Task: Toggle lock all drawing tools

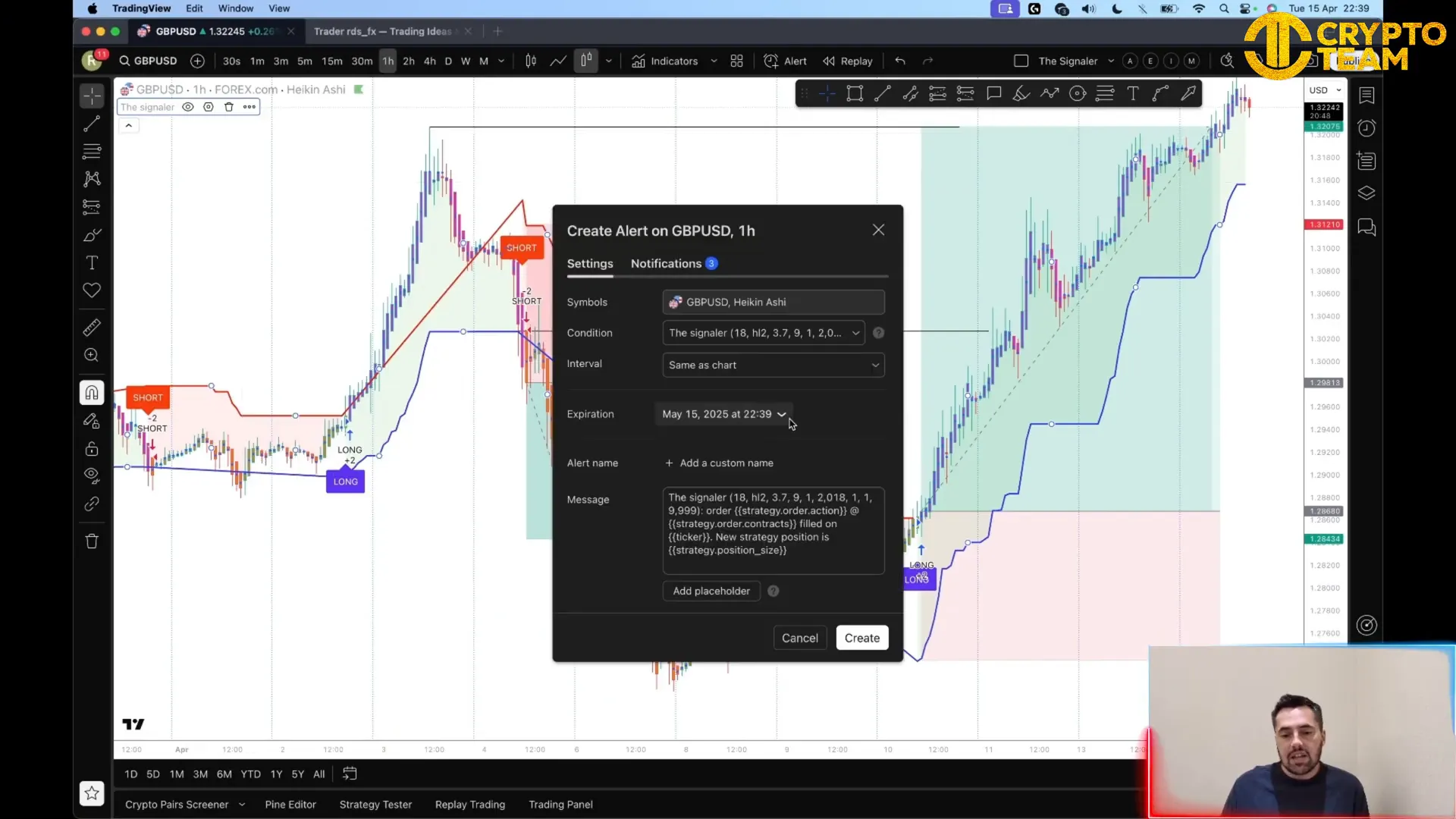Action: [x=92, y=448]
